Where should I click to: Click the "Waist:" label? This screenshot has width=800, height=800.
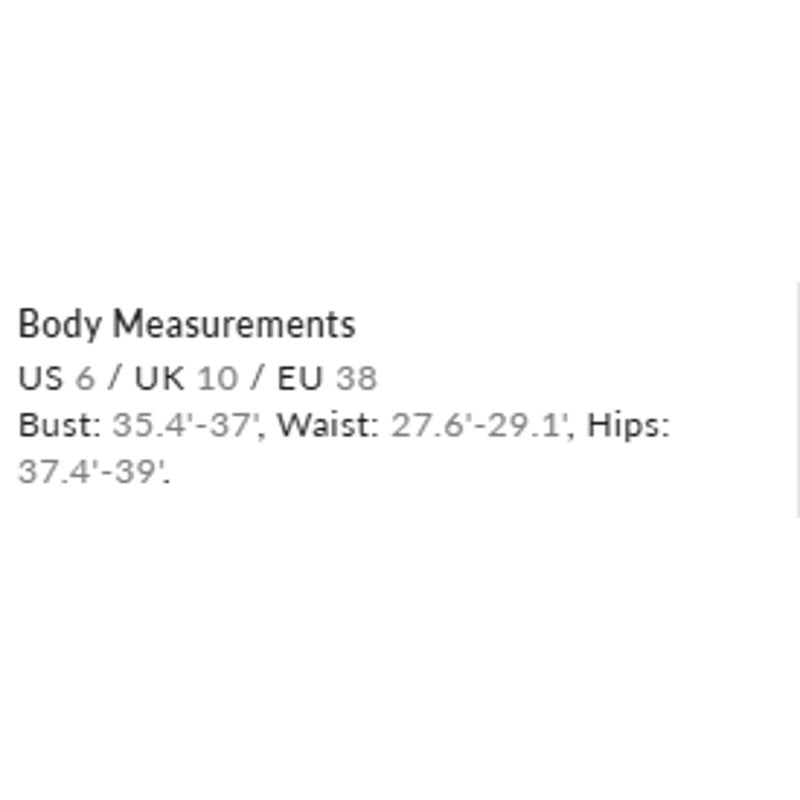coord(328,425)
